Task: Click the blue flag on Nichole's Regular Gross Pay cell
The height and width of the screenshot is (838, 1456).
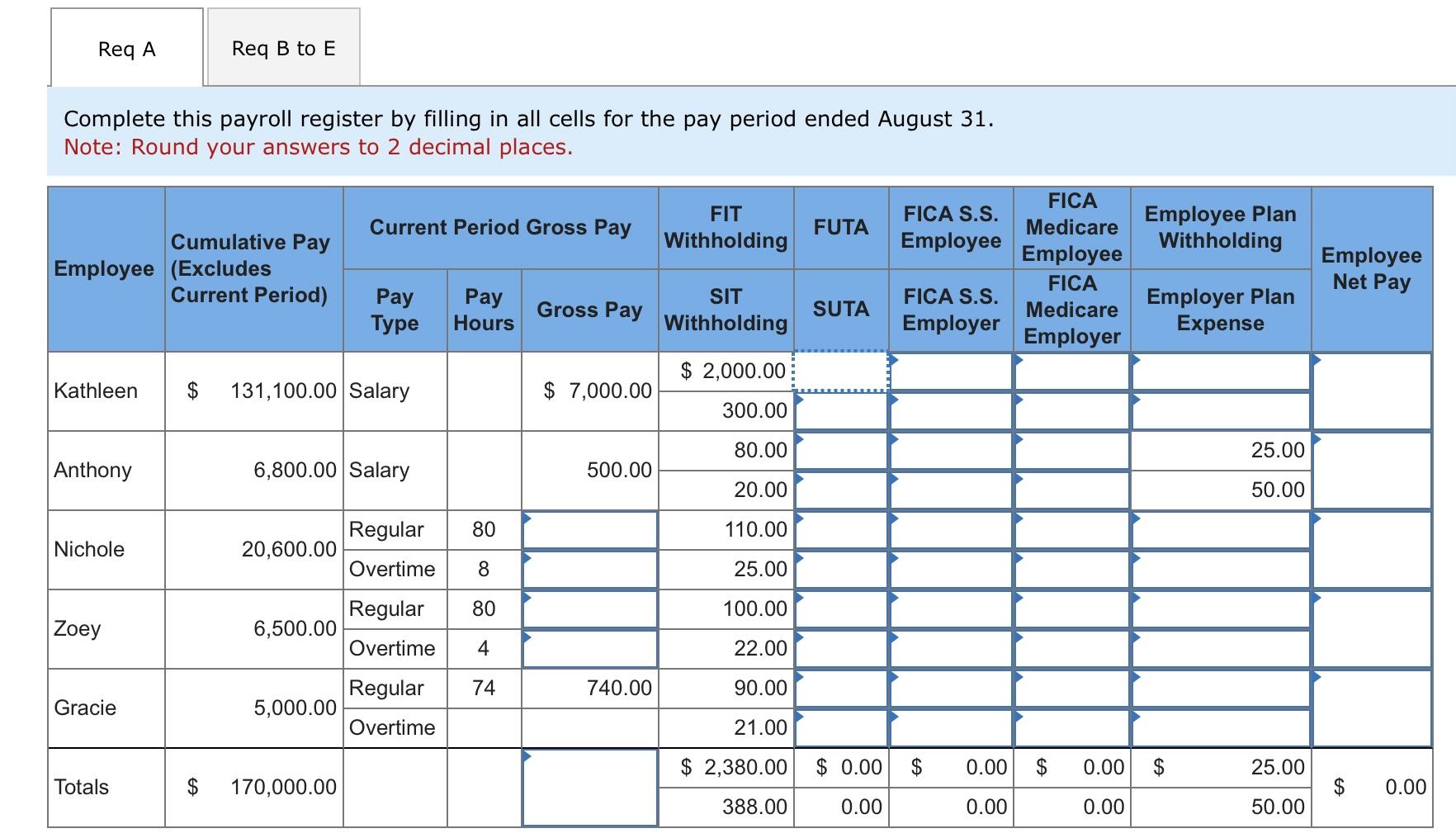Action: click(x=527, y=521)
